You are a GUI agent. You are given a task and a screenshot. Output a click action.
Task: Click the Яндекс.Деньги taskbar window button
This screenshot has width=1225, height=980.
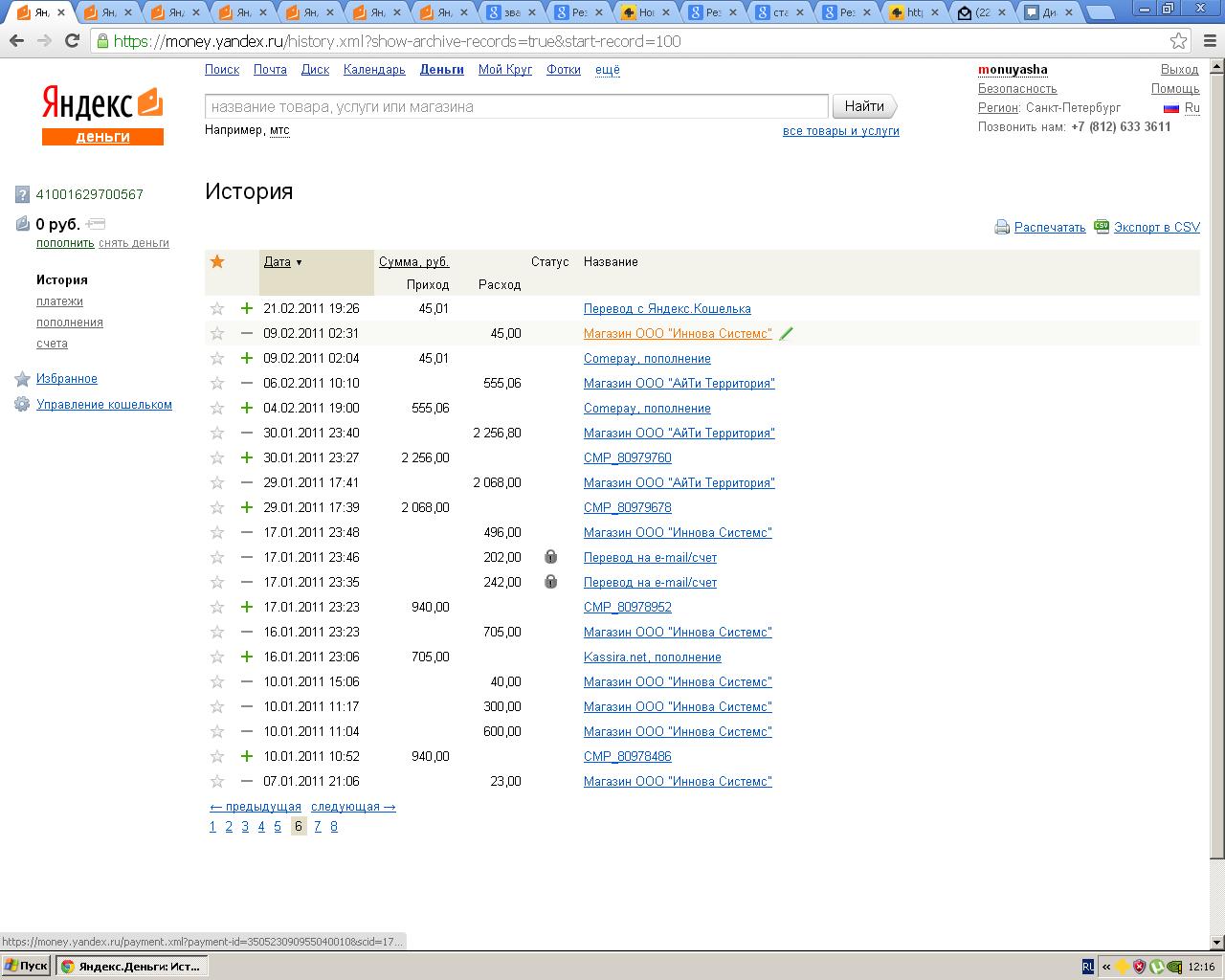pos(131,967)
